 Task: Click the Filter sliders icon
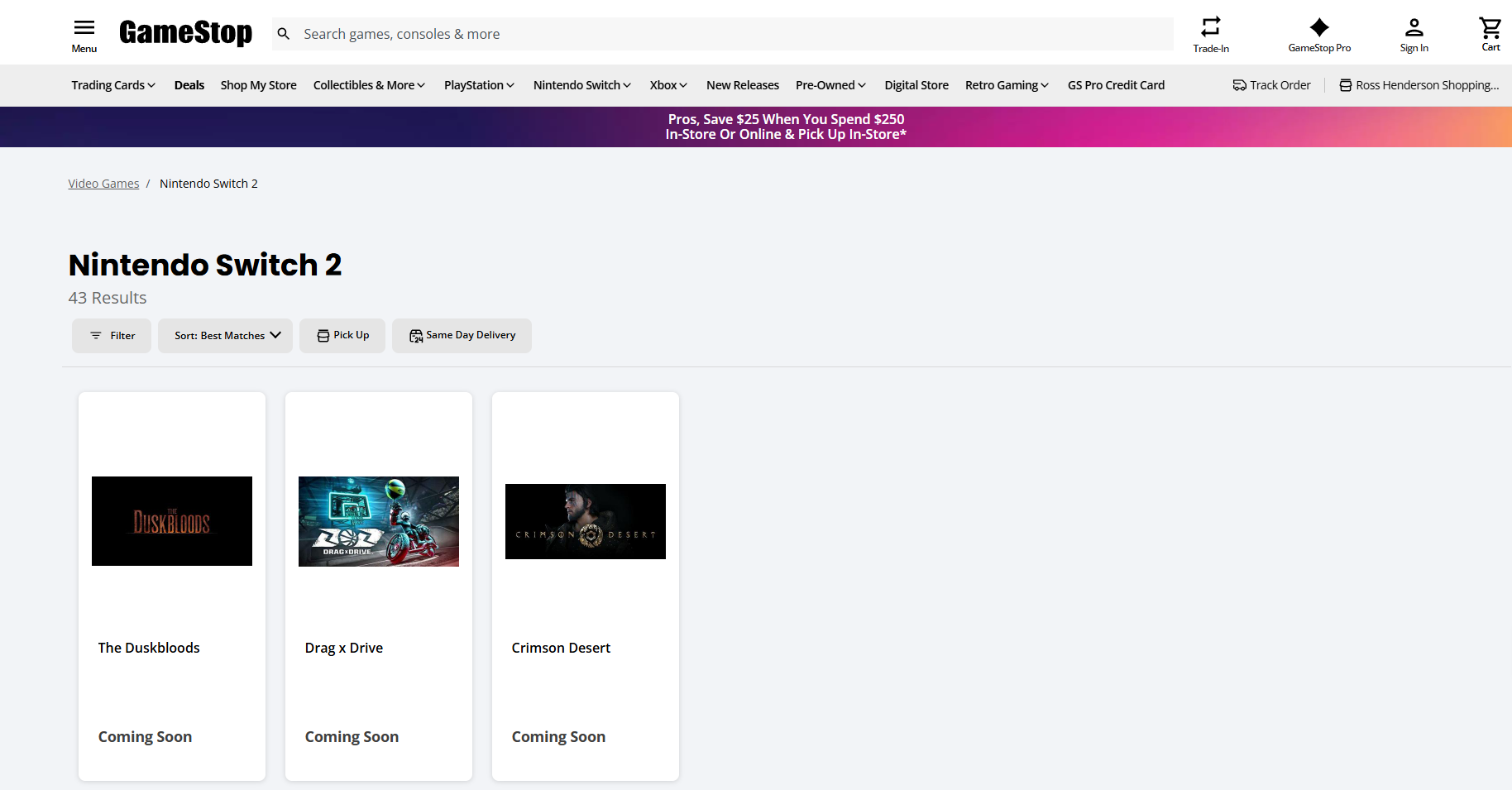coord(96,336)
